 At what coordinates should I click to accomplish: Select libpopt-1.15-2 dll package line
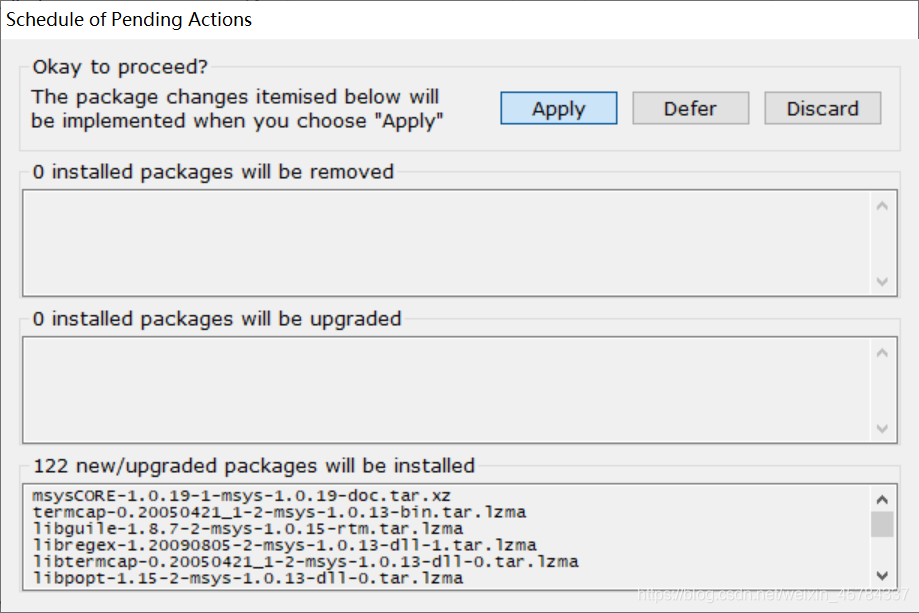pyautogui.click(x=247, y=578)
